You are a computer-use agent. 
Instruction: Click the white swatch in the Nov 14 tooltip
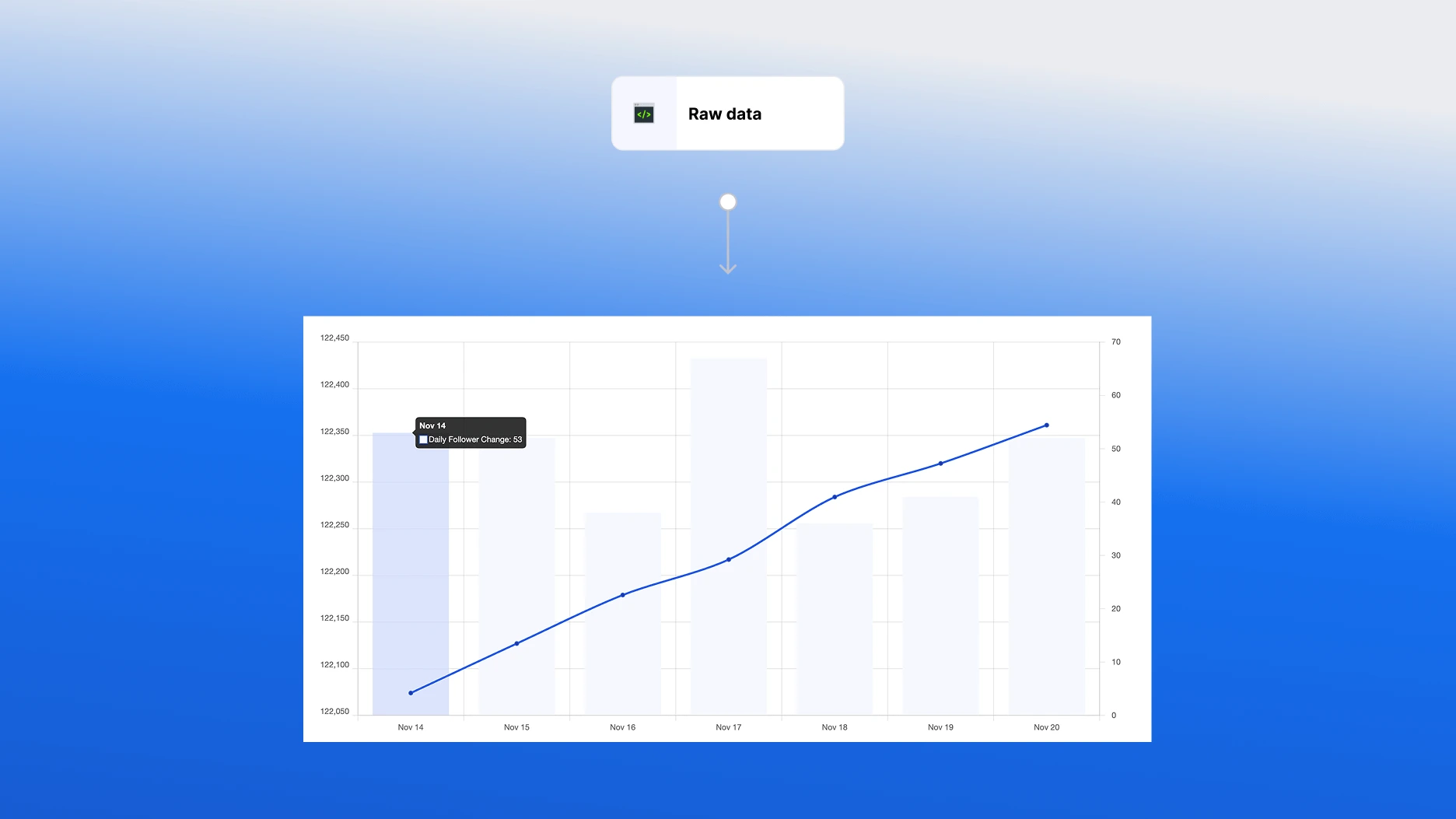click(424, 440)
